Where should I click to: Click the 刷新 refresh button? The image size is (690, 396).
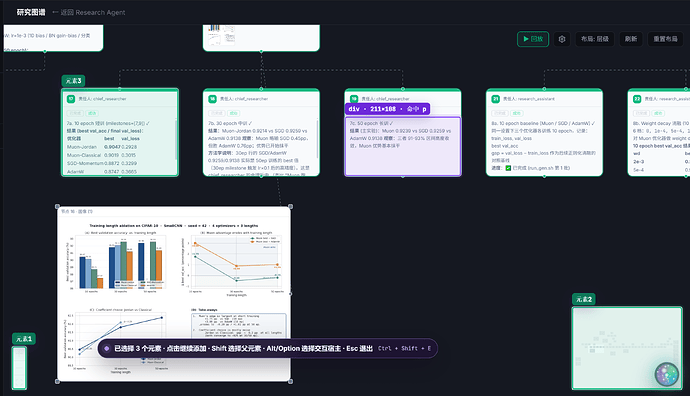[x=631, y=39]
